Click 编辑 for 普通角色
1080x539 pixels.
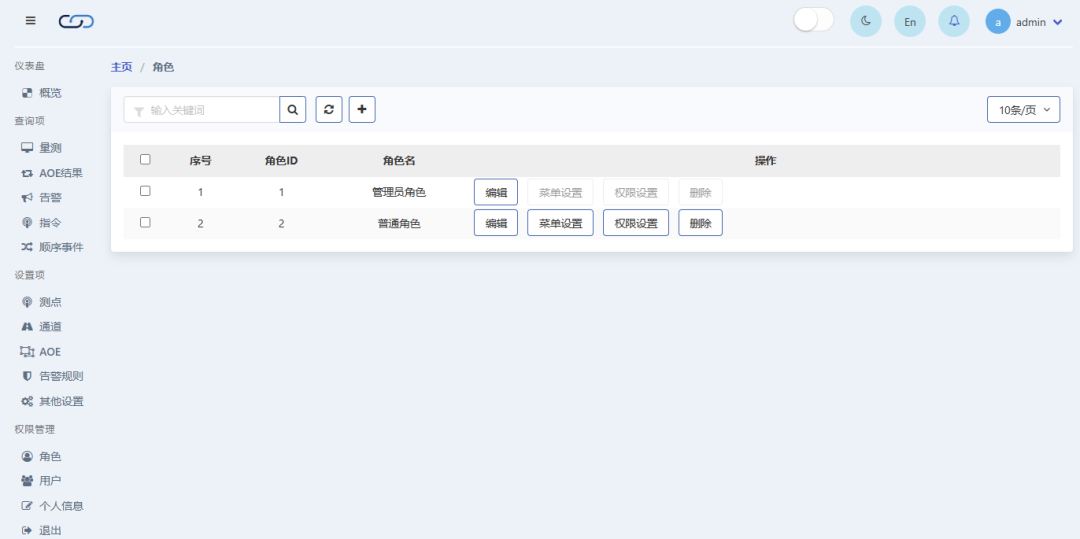(x=496, y=223)
